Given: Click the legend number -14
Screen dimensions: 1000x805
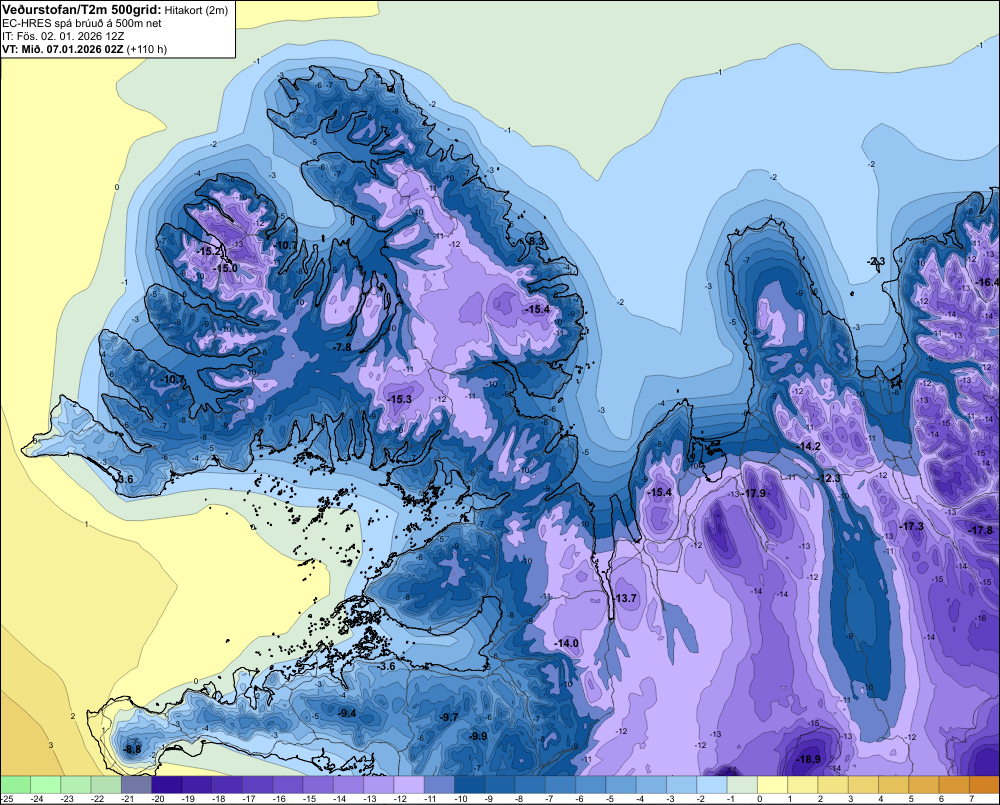Looking at the screenshot, I should point(341,799).
